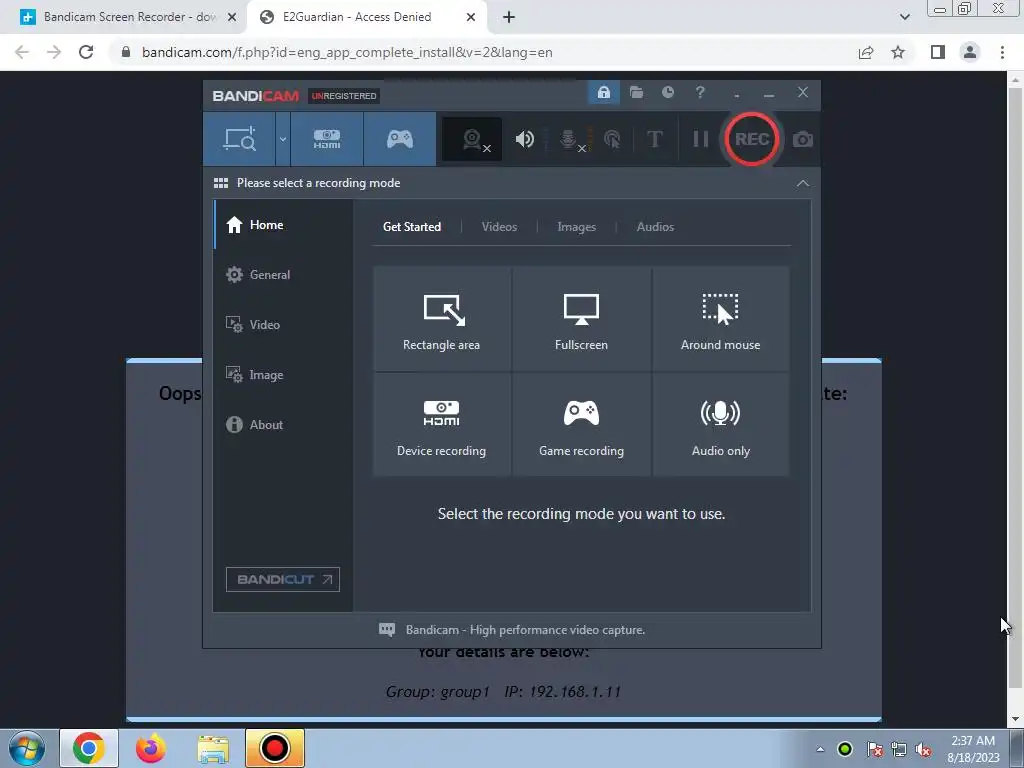Take a screenshot with camera icon

[x=803, y=139]
